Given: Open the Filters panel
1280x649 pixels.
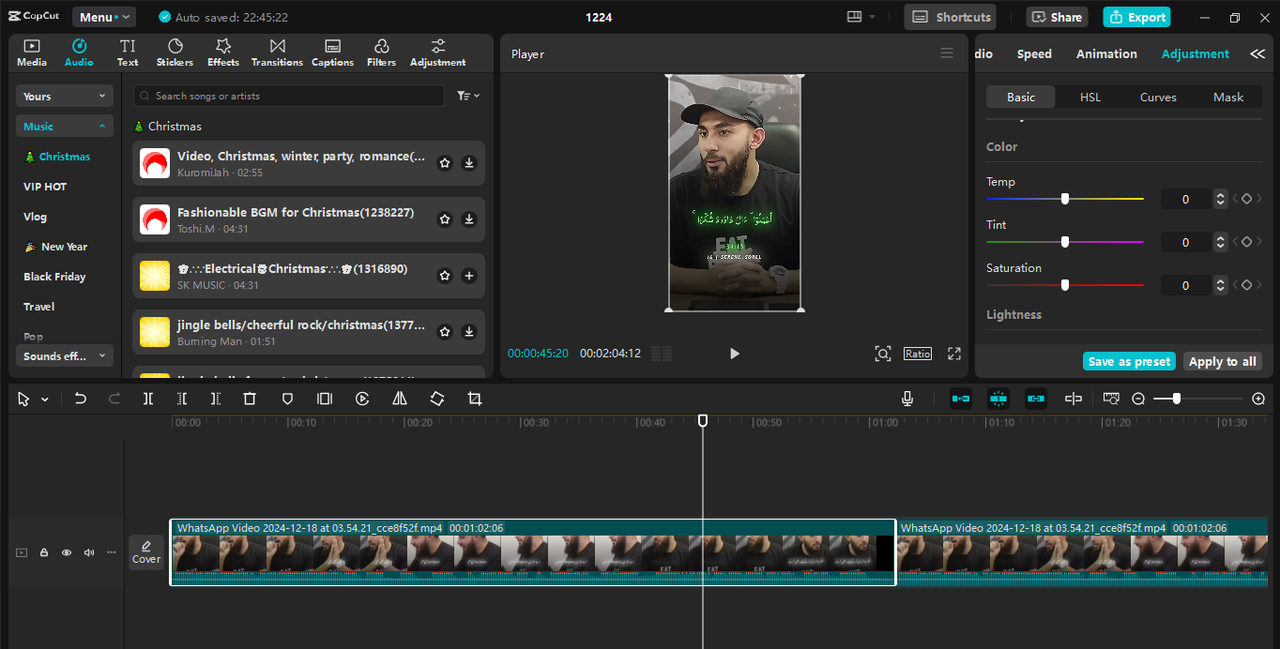Looking at the screenshot, I should [x=381, y=53].
